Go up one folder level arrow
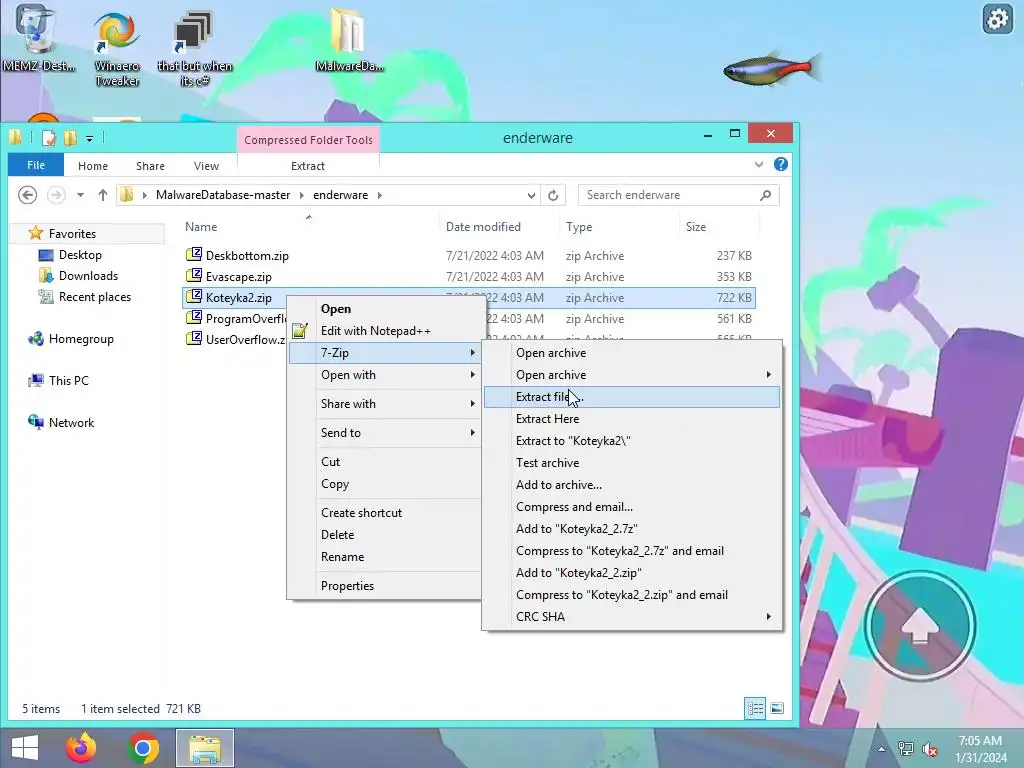This screenshot has height=768, width=1024. pos(102,195)
